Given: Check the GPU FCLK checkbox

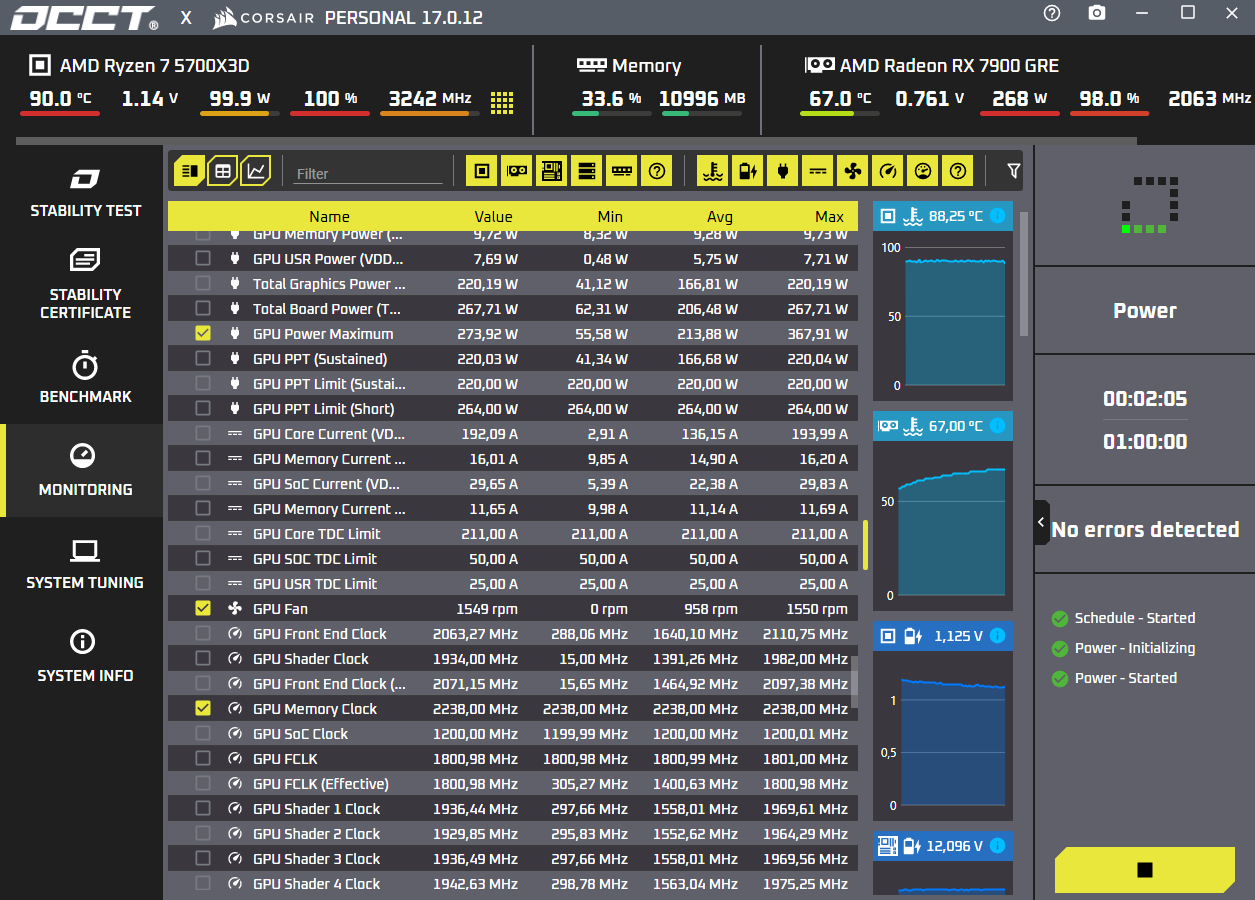Looking at the screenshot, I should click(x=203, y=758).
